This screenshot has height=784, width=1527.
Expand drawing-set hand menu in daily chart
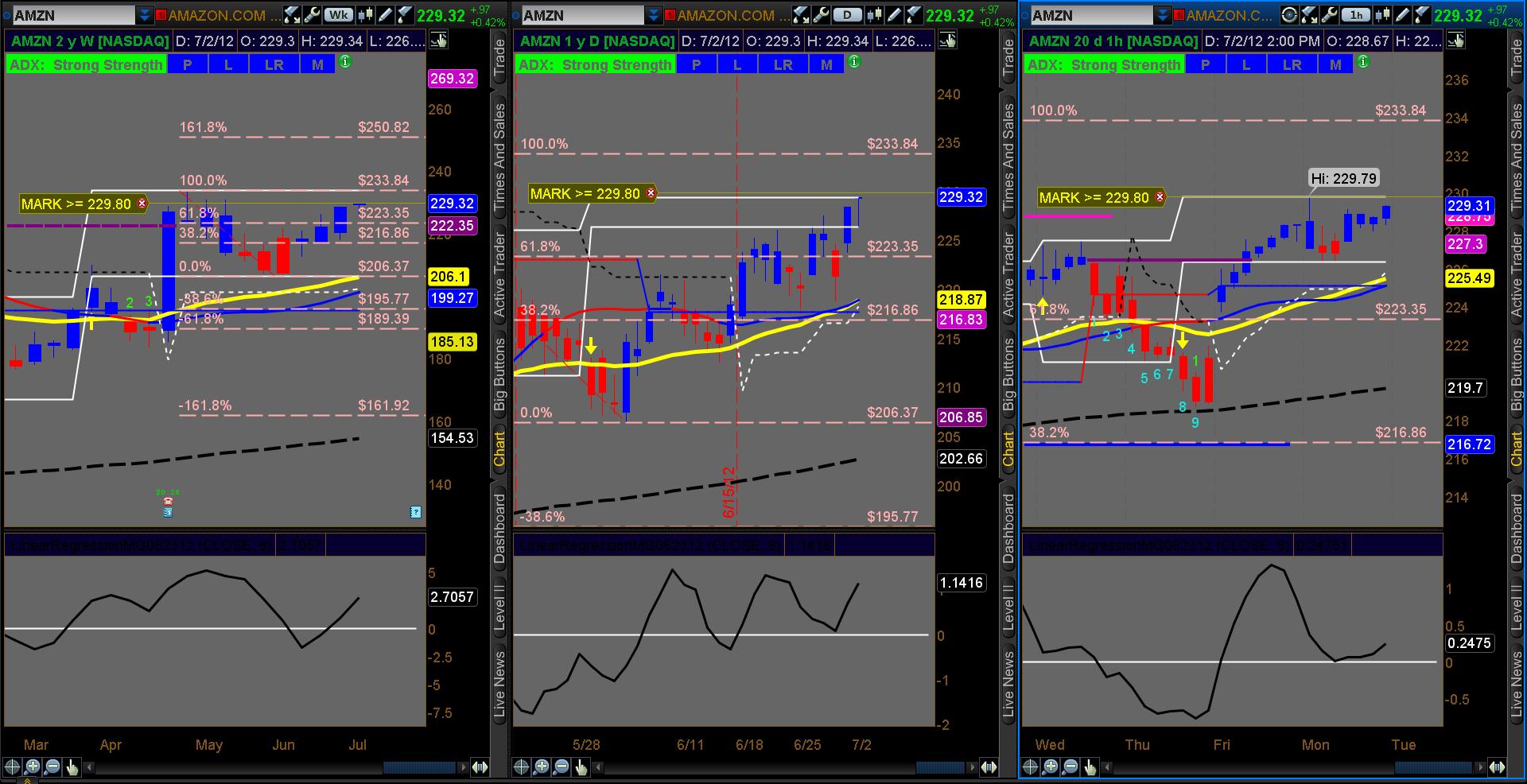click(x=947, y=41)
